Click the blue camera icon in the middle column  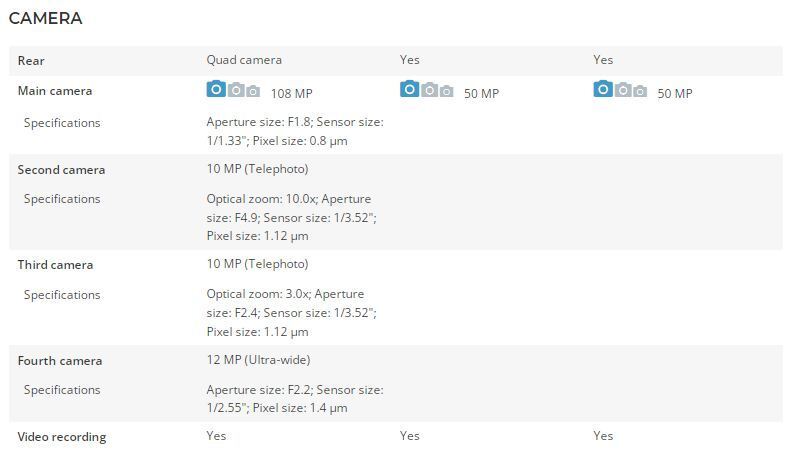[409, 90]
